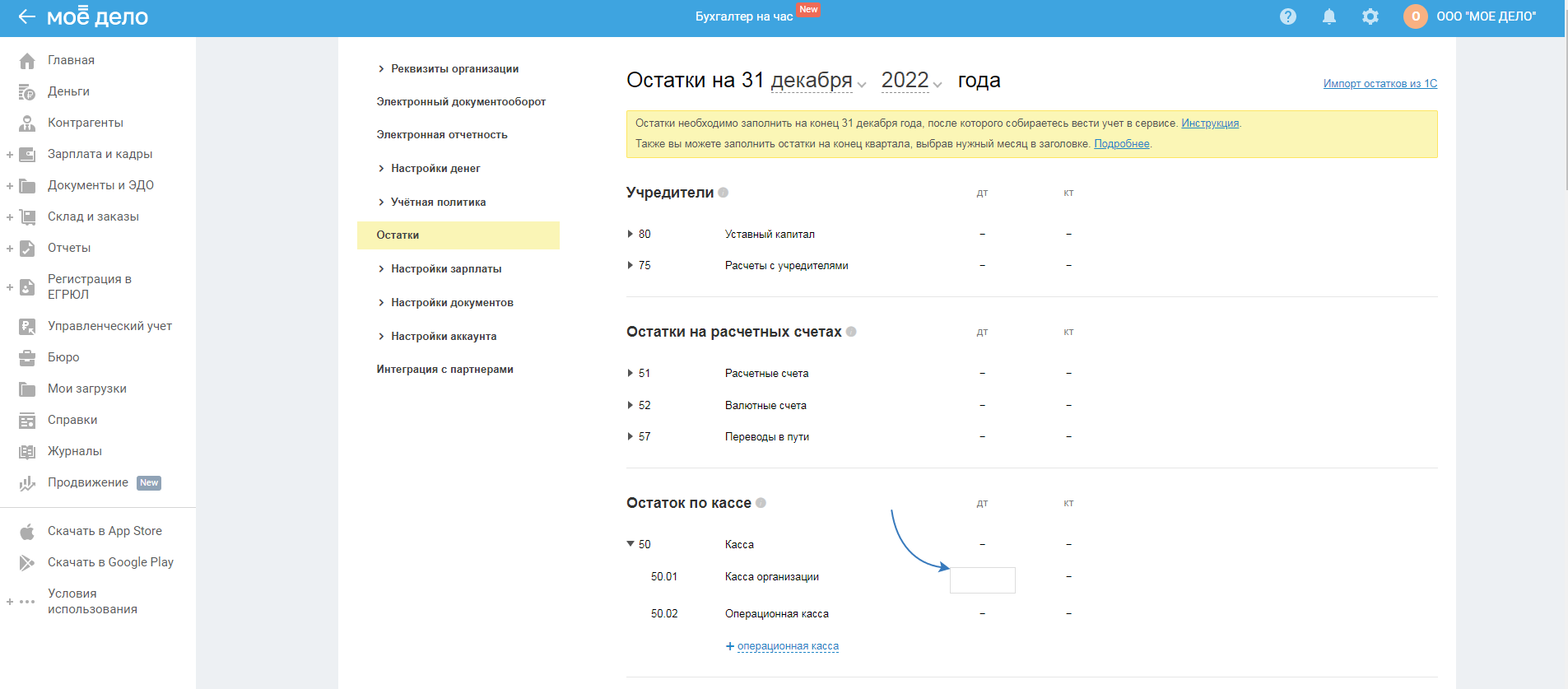Collapse account 50 Касса
Image resolution: width=1568 pixels, height=689 pixels.
(630, 544)
